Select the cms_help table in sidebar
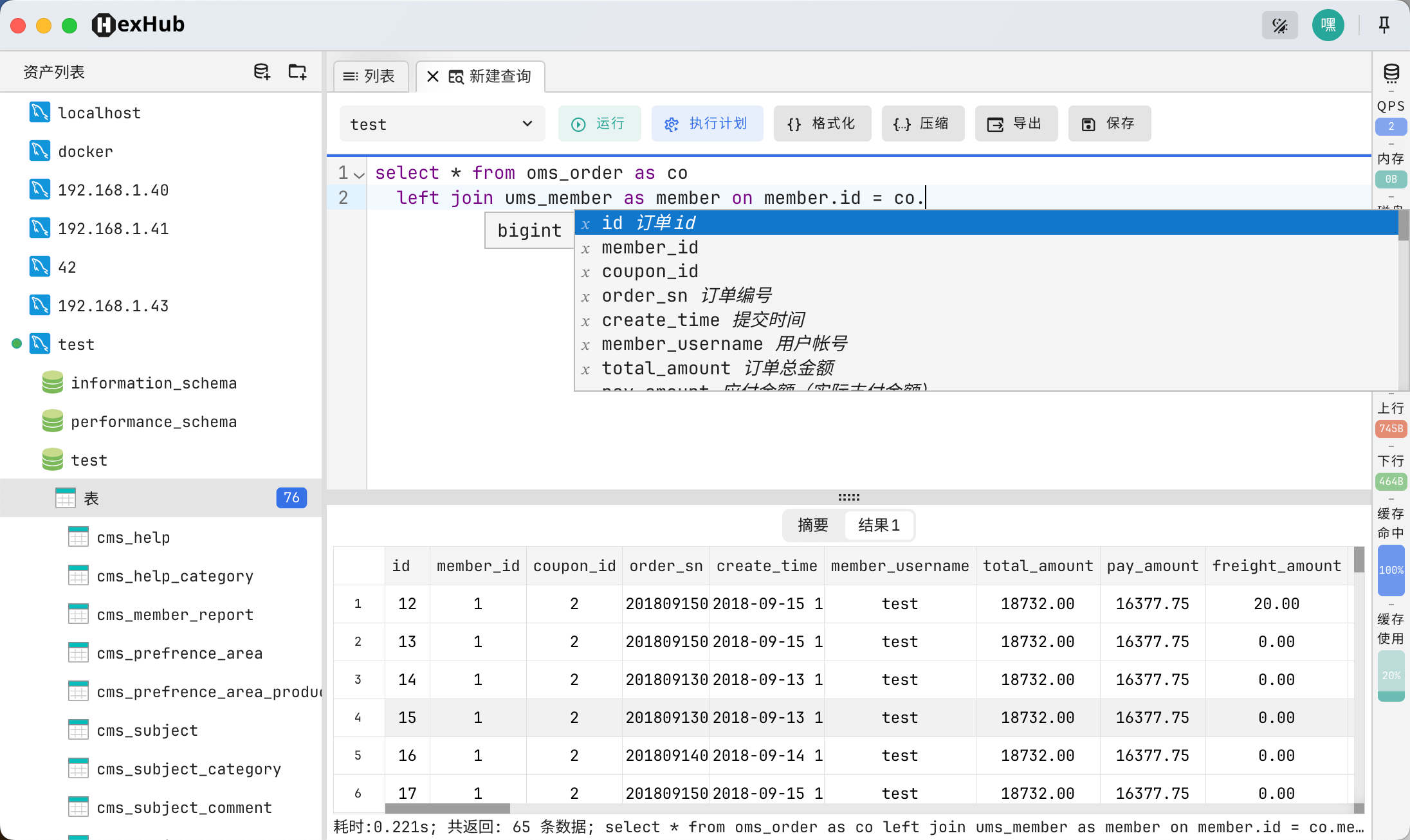The image size is (1410, 840). (x=133, y=537)
